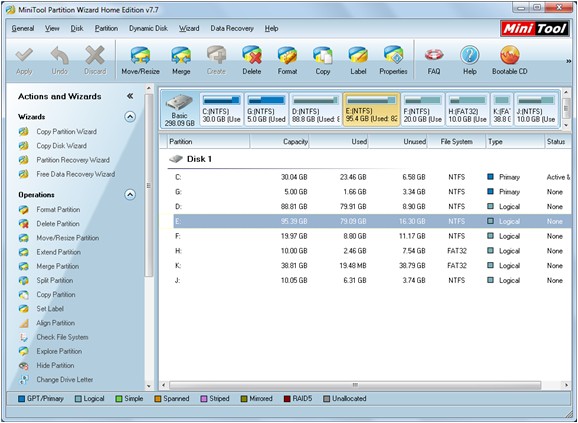Click the Format Partition sidebar icon
Screen dimensions: 578x423
(24, 210)
